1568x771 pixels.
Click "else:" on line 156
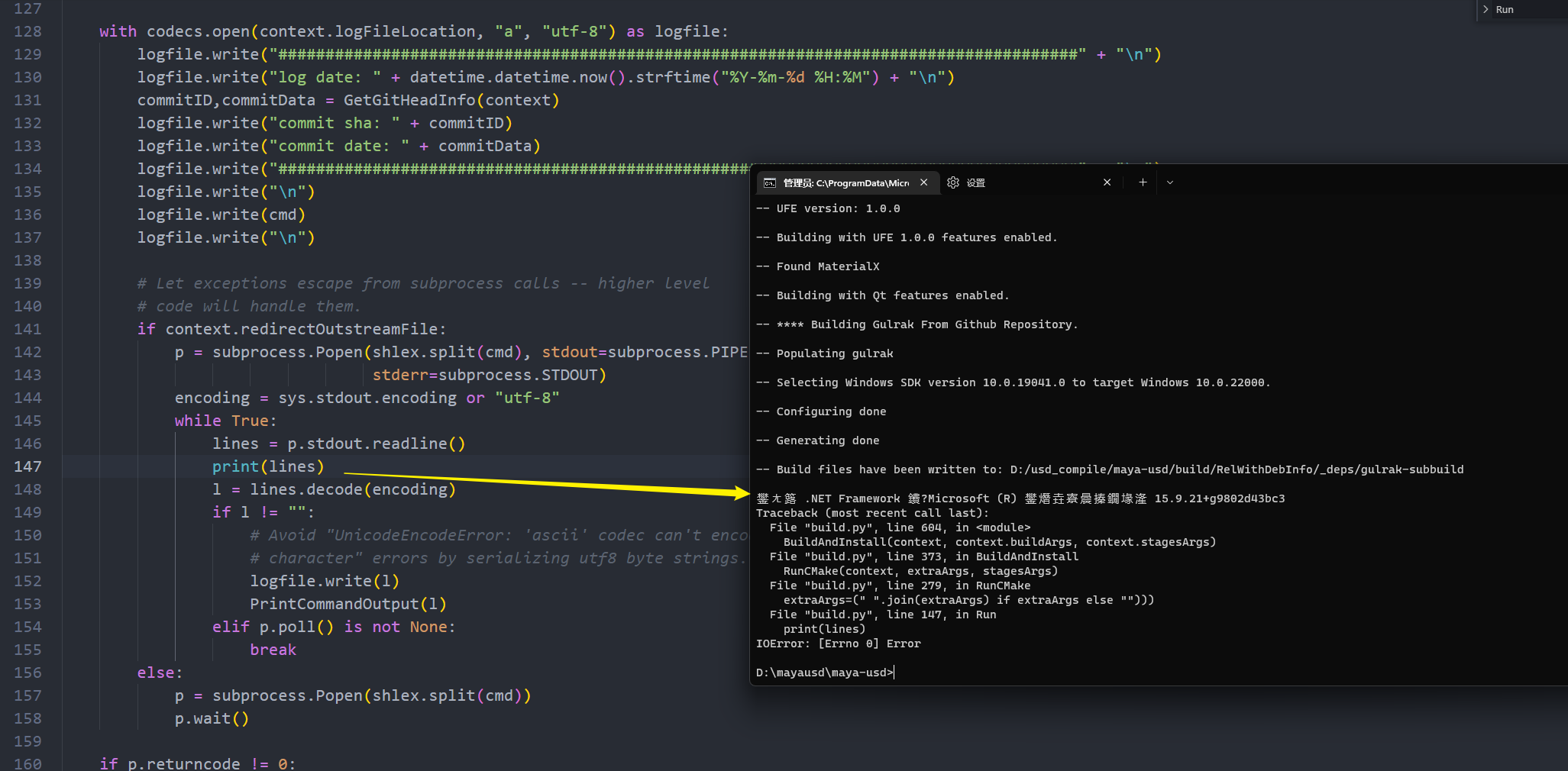tap(160, 673)
